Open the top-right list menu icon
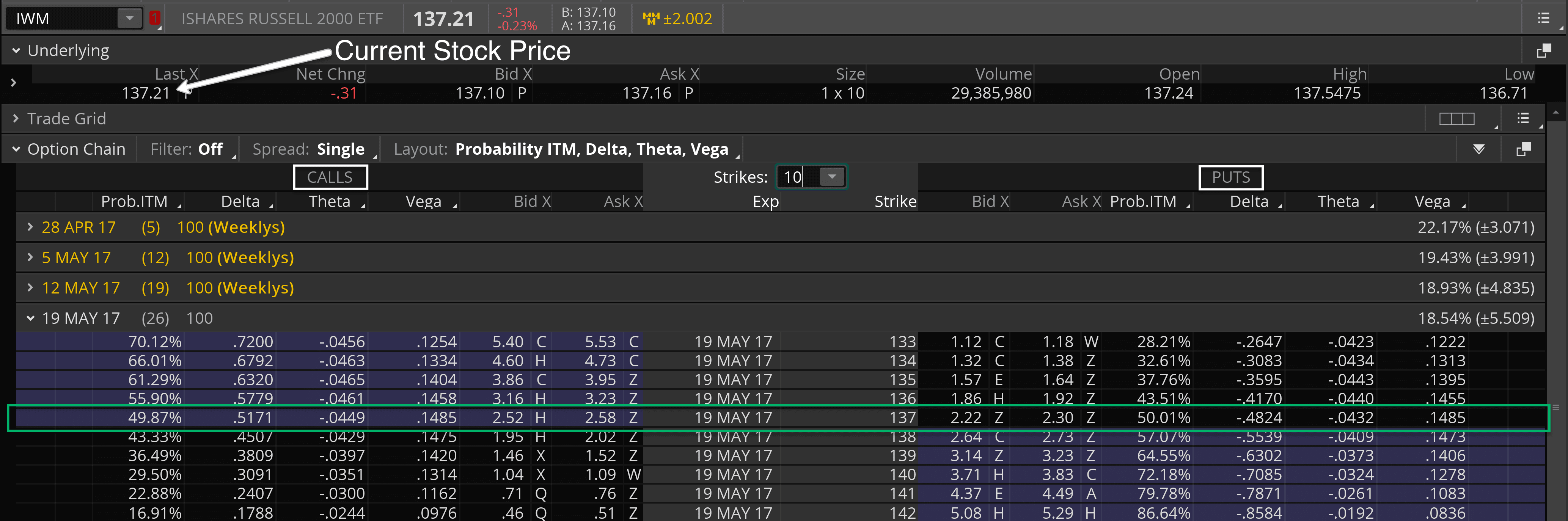 tap(1544, 18)
